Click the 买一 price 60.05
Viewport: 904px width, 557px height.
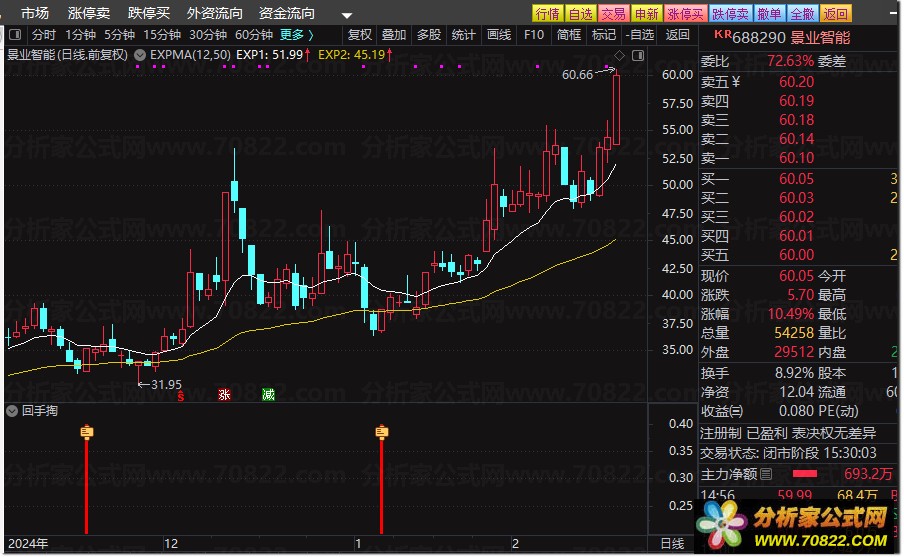pos(796,179)
